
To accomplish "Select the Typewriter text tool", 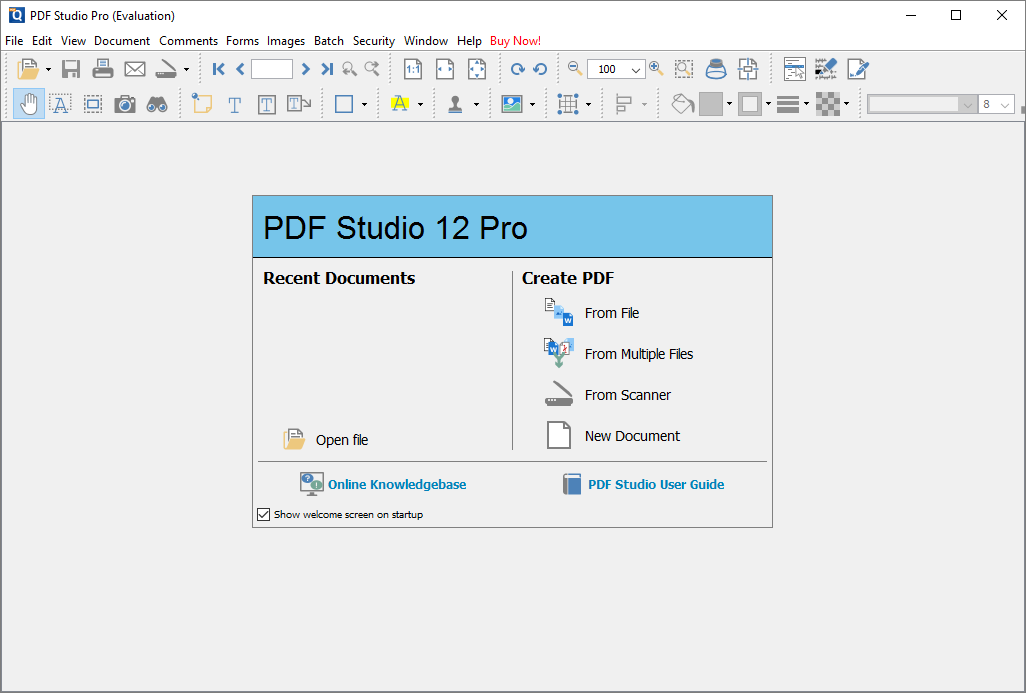I will [x=234, y=105].
